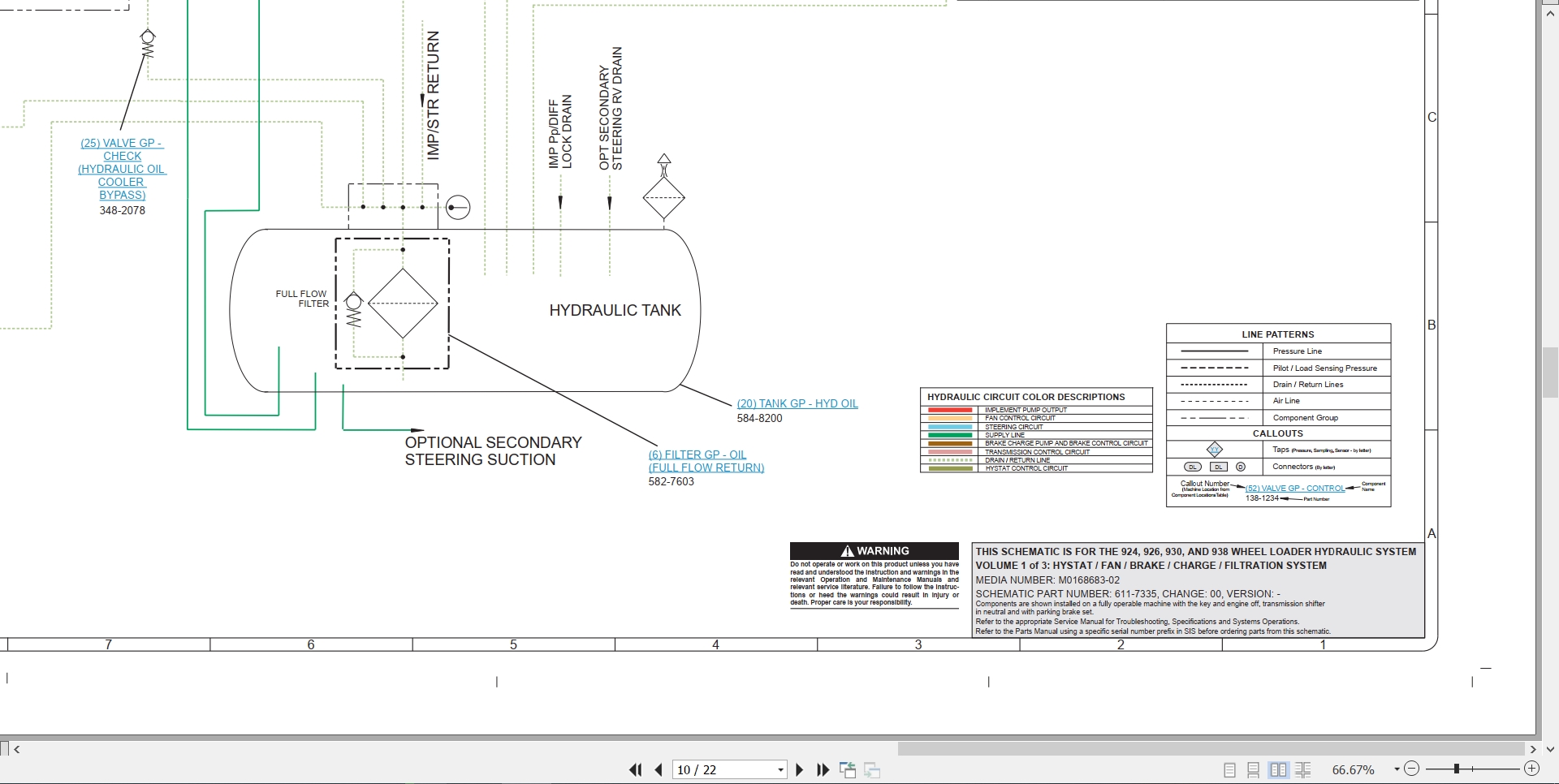Click part number 584-8200
The image size is (1559, 784).
point(759,418)
